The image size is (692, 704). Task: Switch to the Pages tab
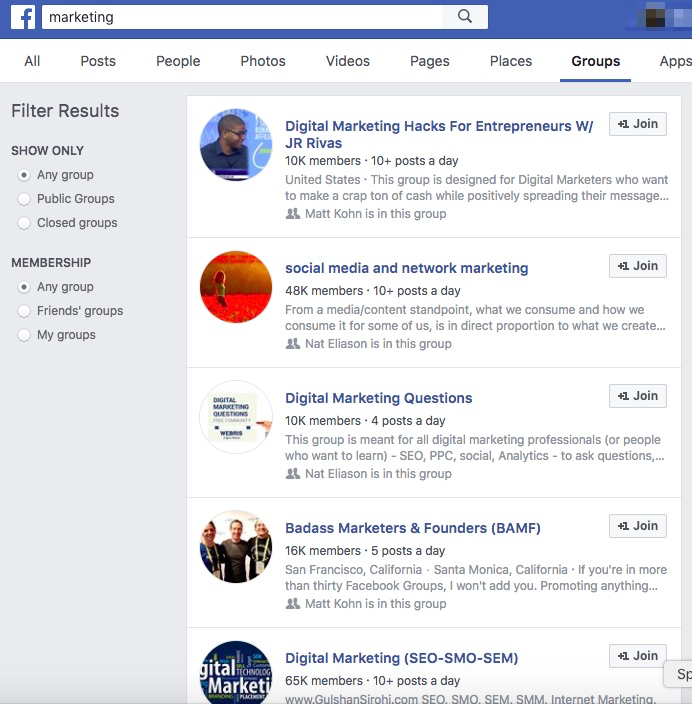click(x=429, y=61)
